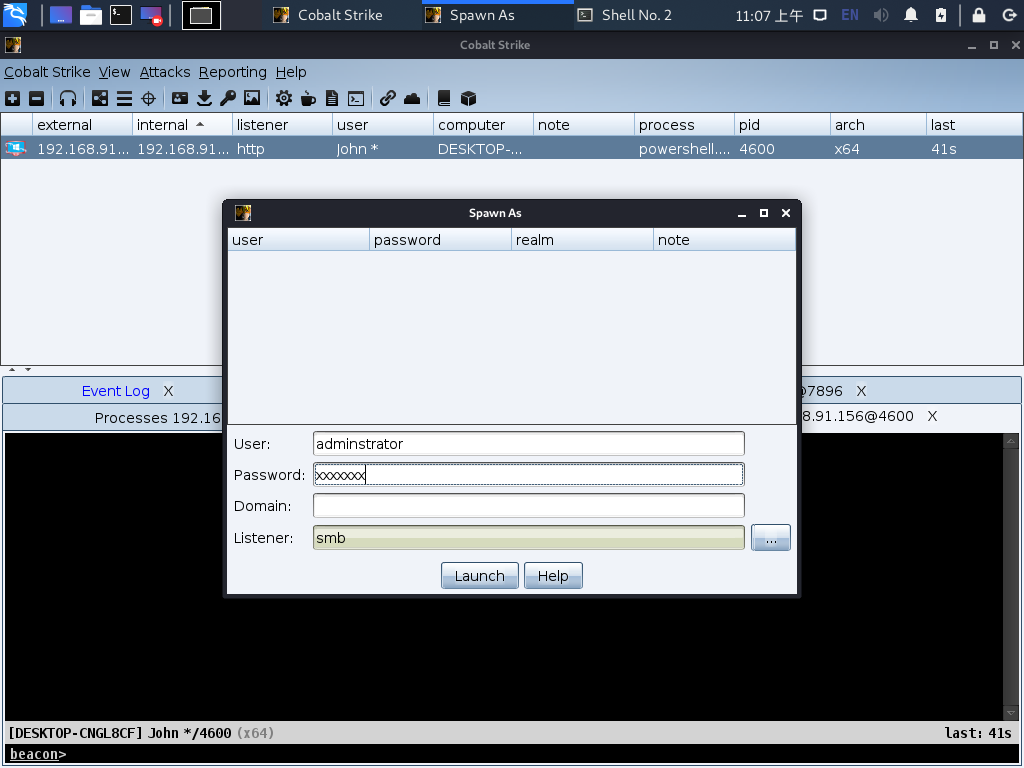Click into the Domain text field

pos(528,506)
